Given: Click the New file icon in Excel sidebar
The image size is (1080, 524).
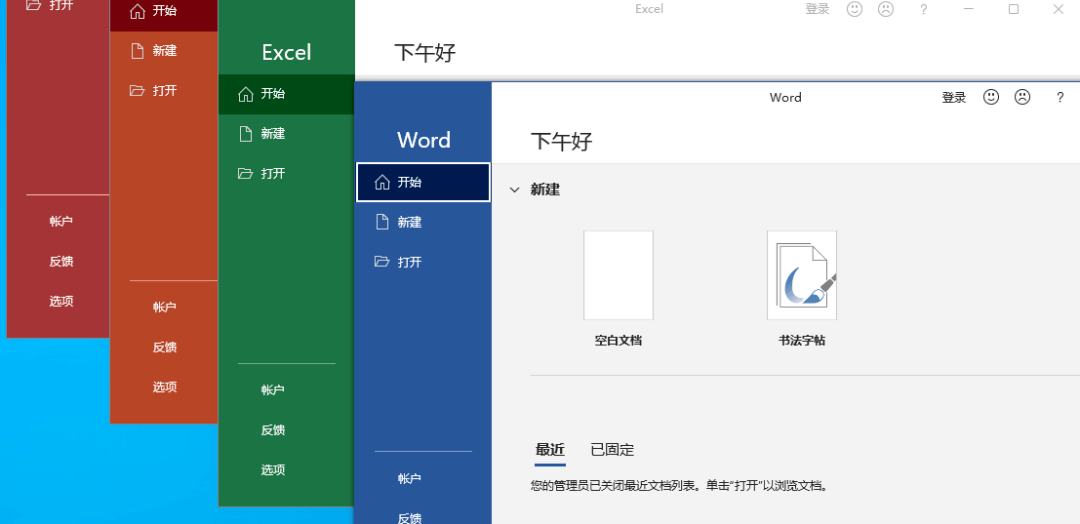Looking at the screenshot, I should [x=245, y=133].
